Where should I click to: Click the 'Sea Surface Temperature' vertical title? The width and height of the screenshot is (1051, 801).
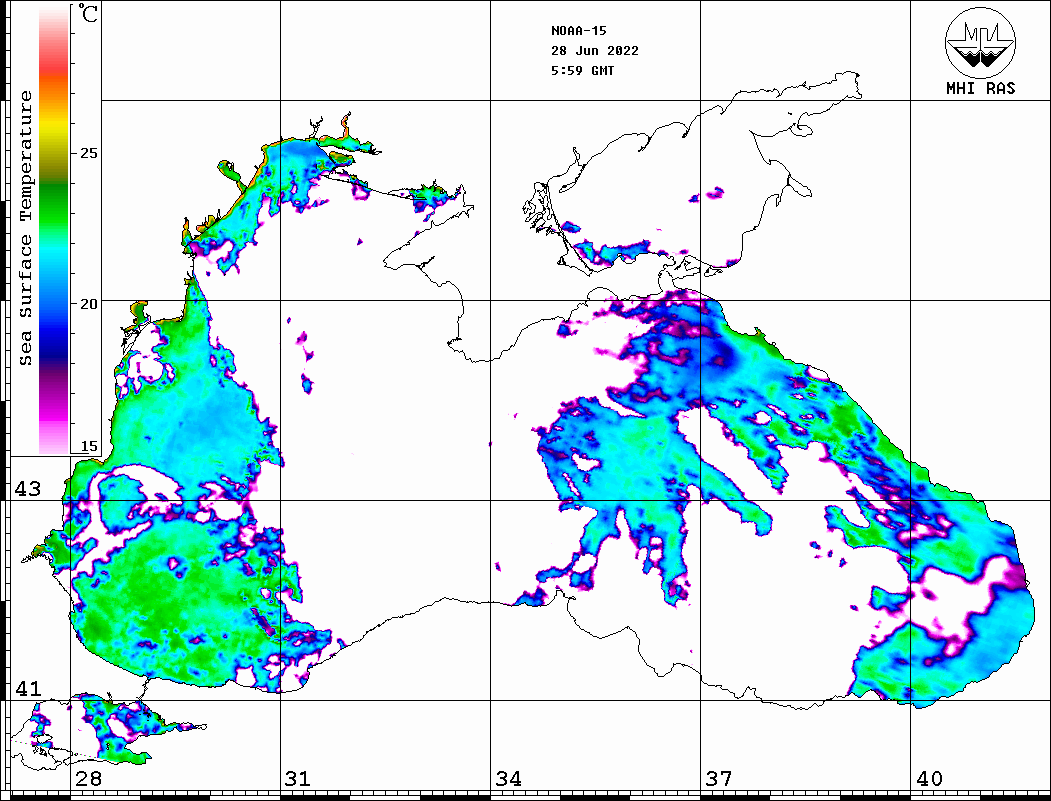[x=25, y=228]
